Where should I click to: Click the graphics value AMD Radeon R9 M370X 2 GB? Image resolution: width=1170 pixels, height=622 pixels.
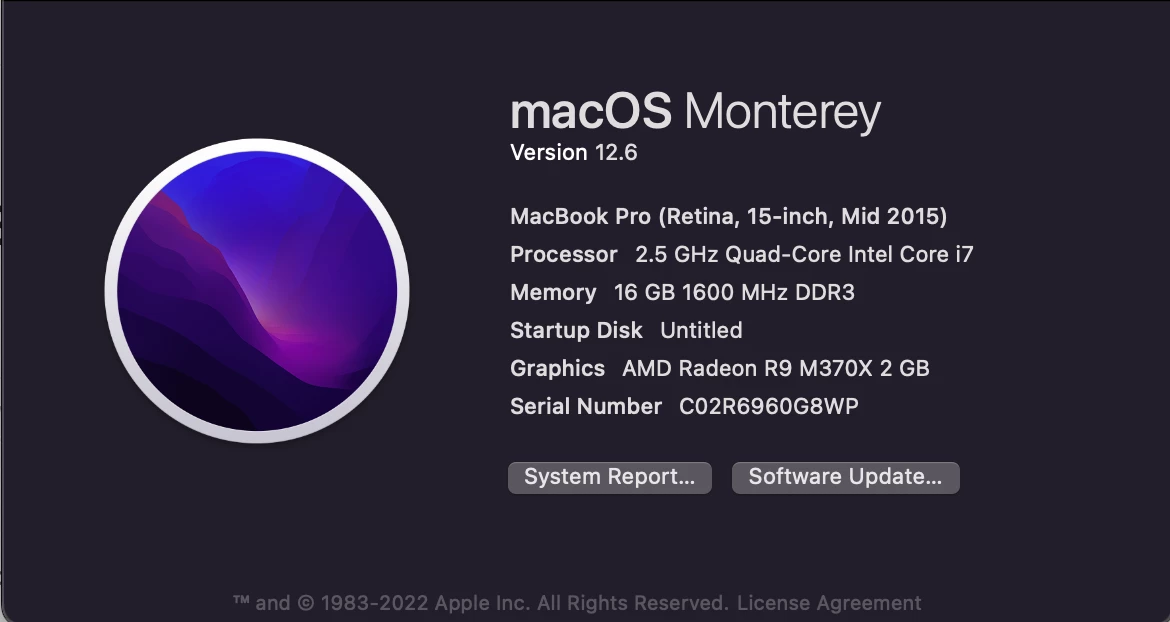tap(776, 368)
